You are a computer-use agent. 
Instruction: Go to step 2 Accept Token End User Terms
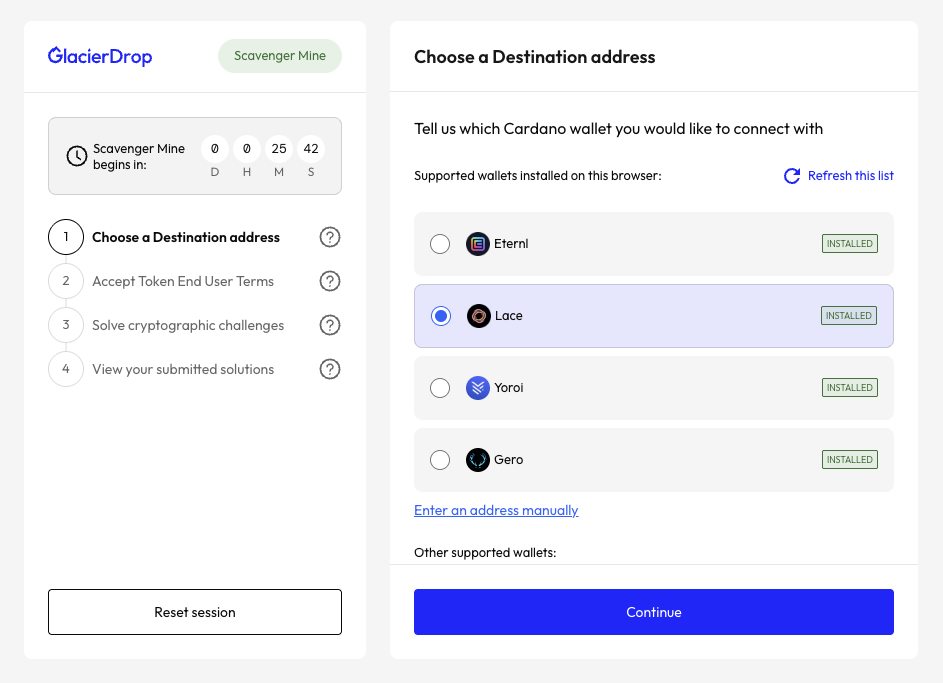pos(182,281)
